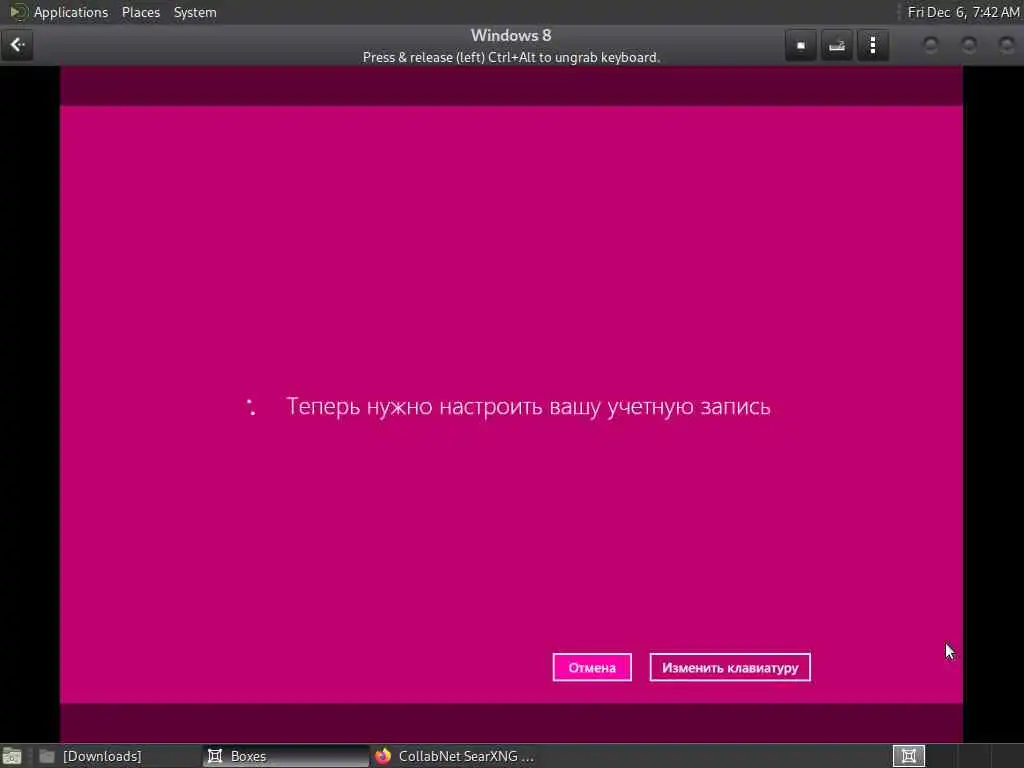Open the Places menu

[x=140, y=12]
